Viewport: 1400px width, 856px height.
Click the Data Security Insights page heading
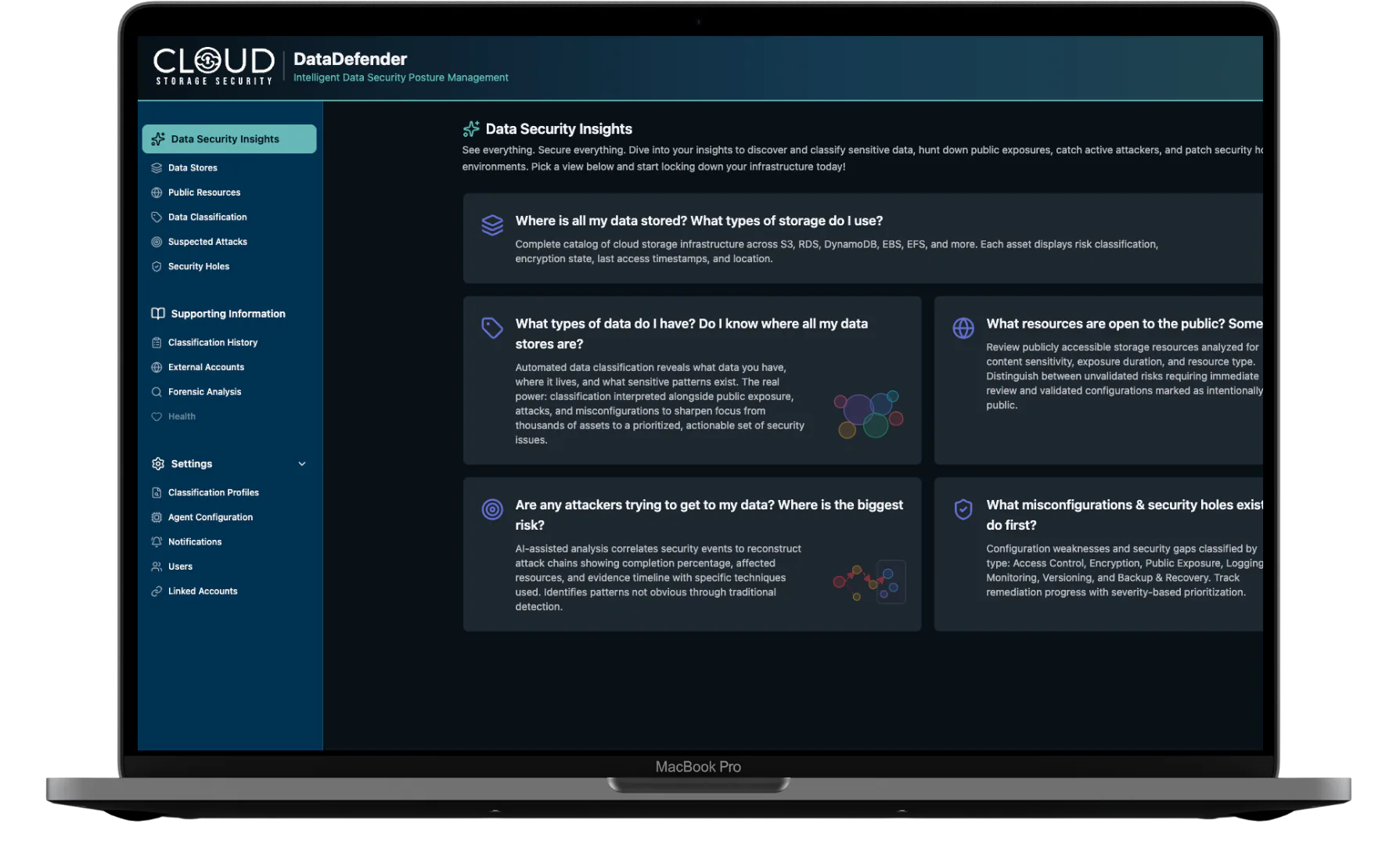pyautogui.click(x=559, y=129)
